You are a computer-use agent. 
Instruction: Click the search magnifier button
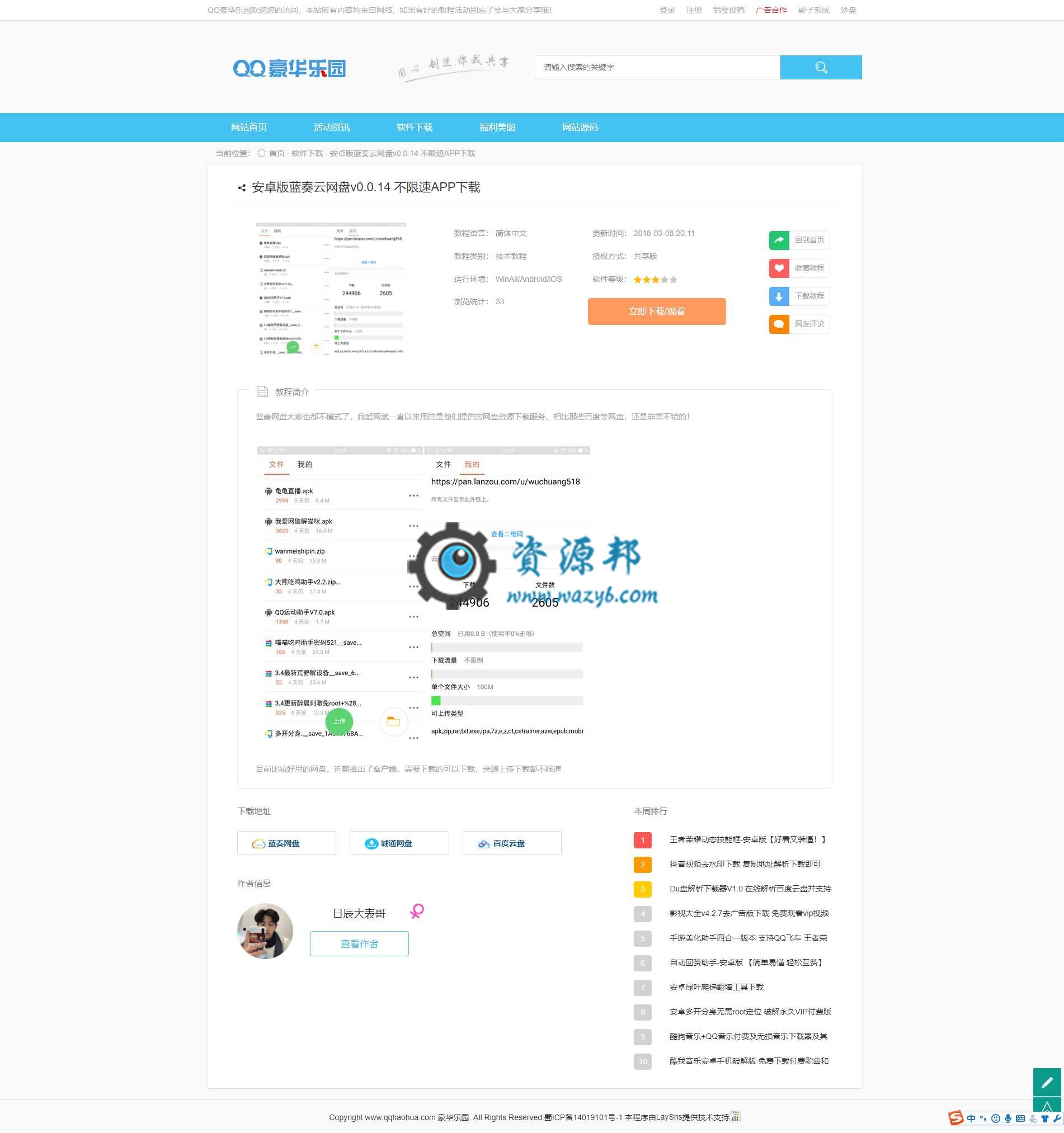tap(821, 67)
